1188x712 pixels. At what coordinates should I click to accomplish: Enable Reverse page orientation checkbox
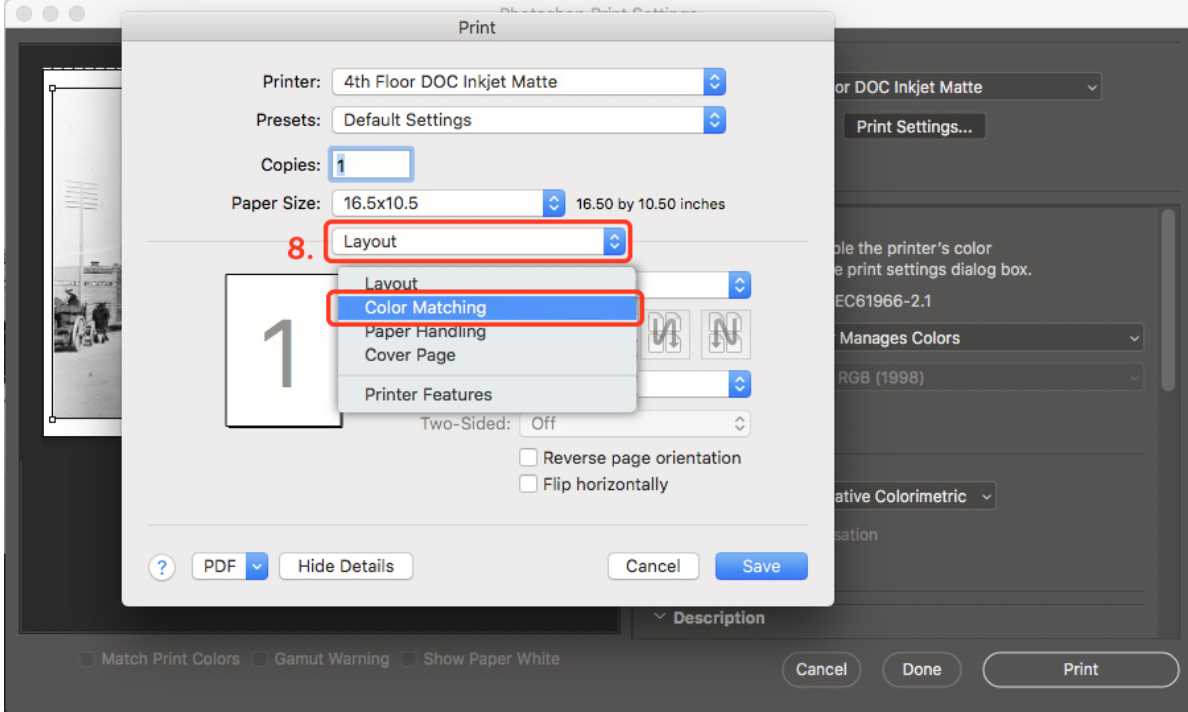pos(528,457)
